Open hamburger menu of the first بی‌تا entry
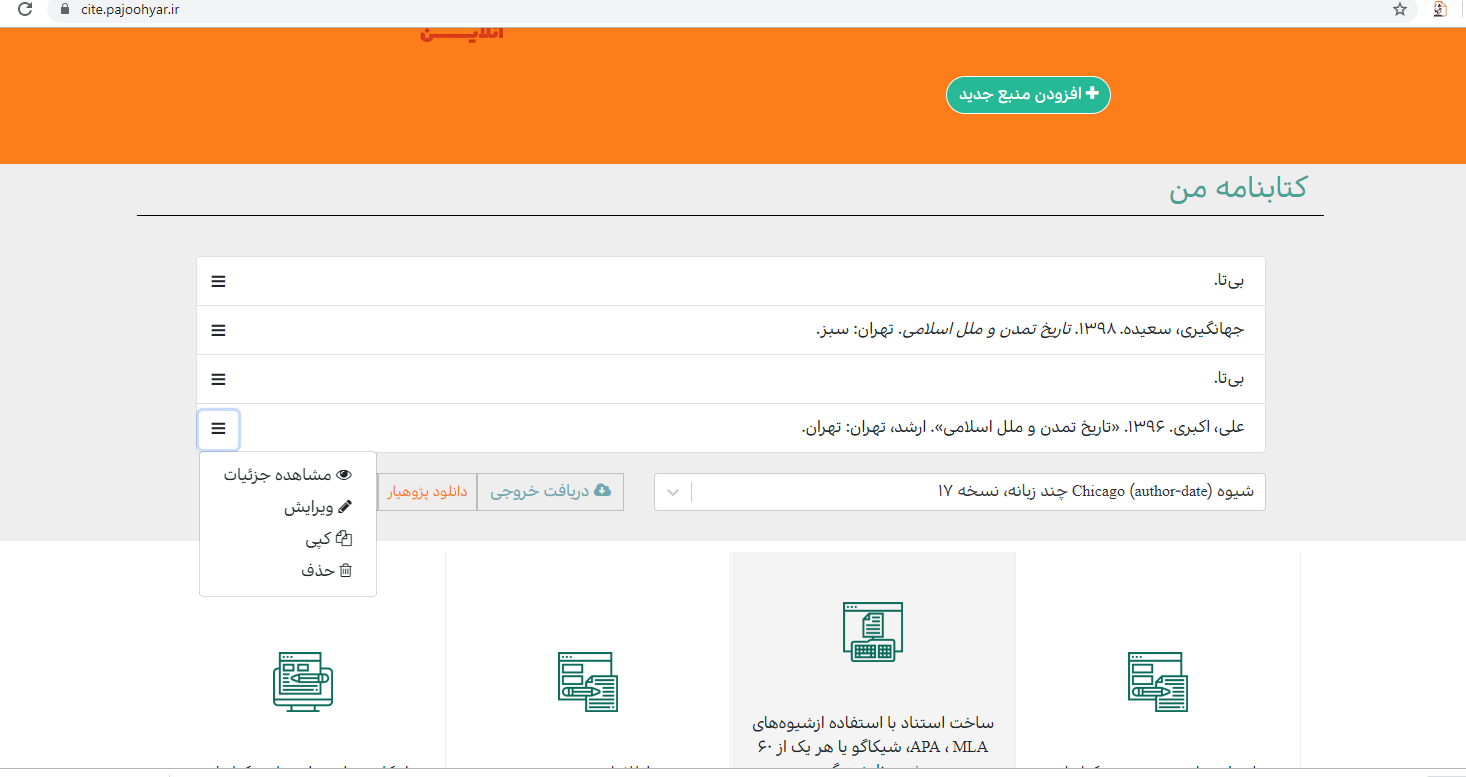 (x=218, y=282)
